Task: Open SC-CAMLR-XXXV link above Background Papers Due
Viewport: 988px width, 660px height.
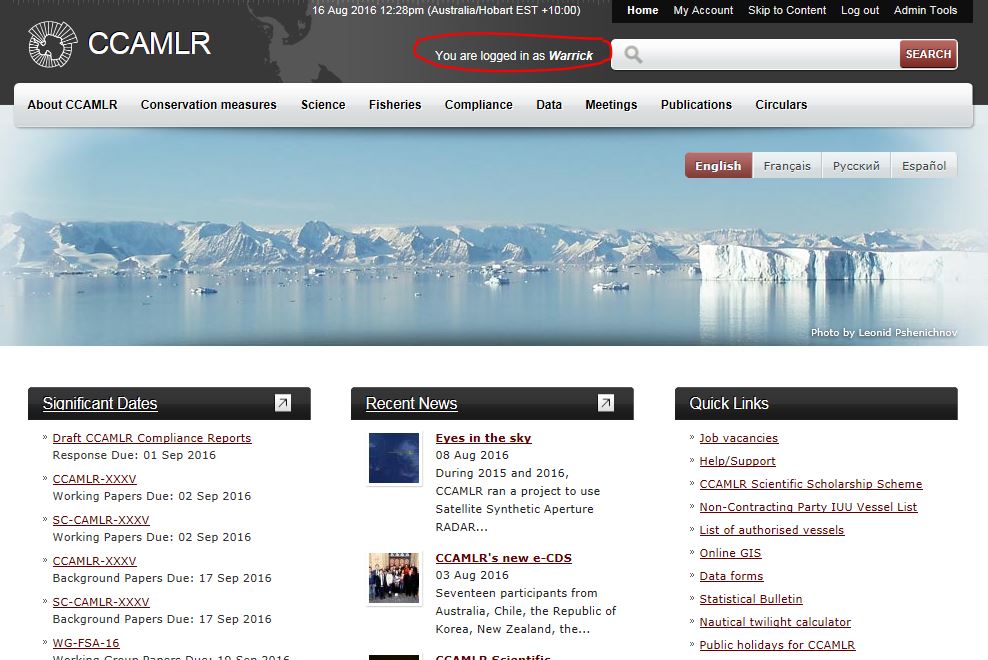Action: click(x=101, y=601)
